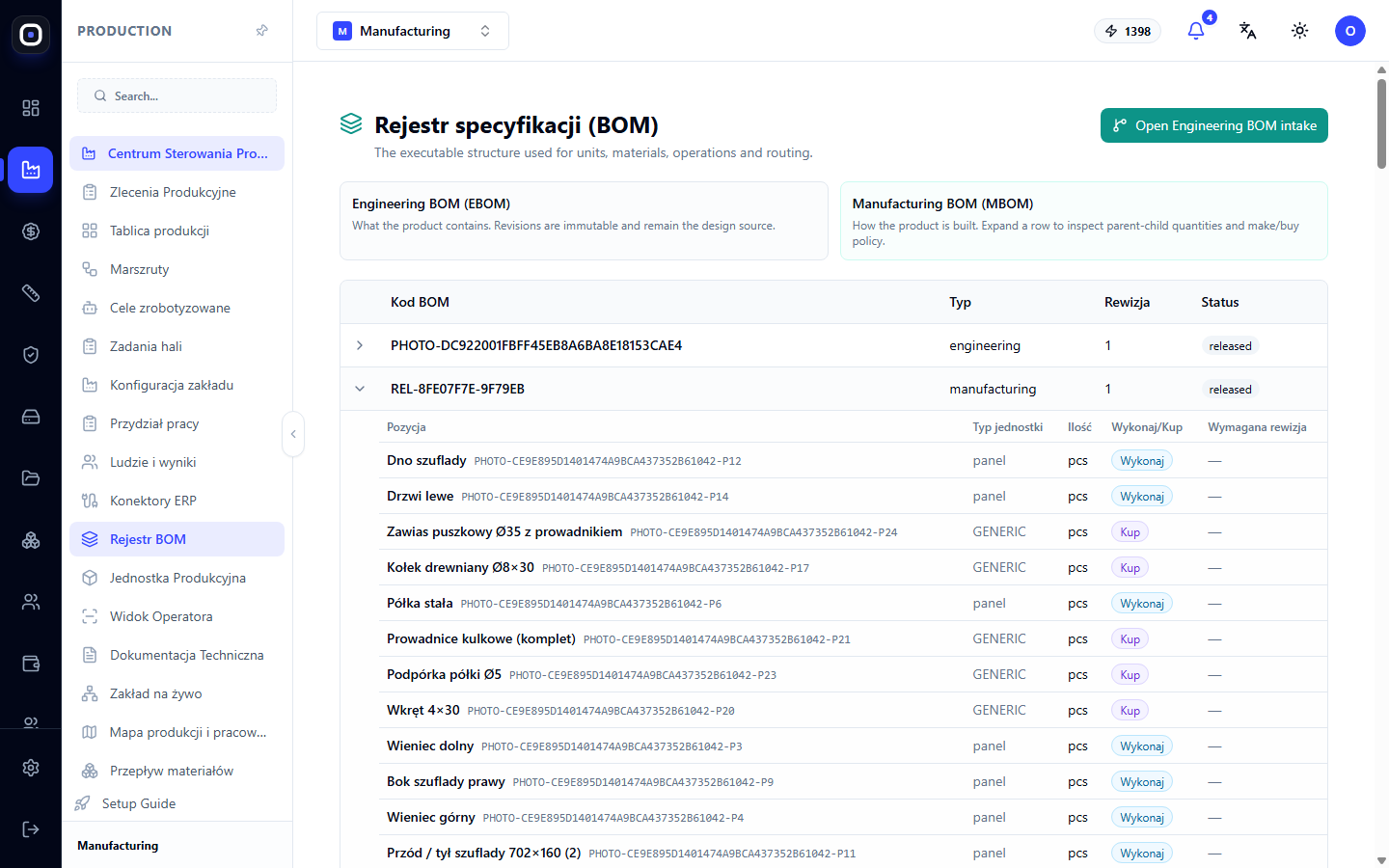
Task: Select the production chart icon in rail
Action: pyautogui.click(x=31, y=170)
